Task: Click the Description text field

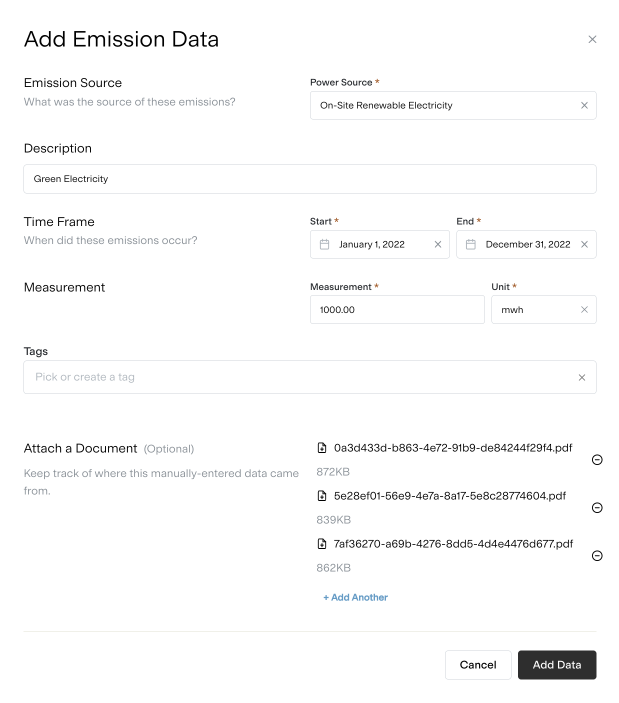Action: (x=310, y=179)
